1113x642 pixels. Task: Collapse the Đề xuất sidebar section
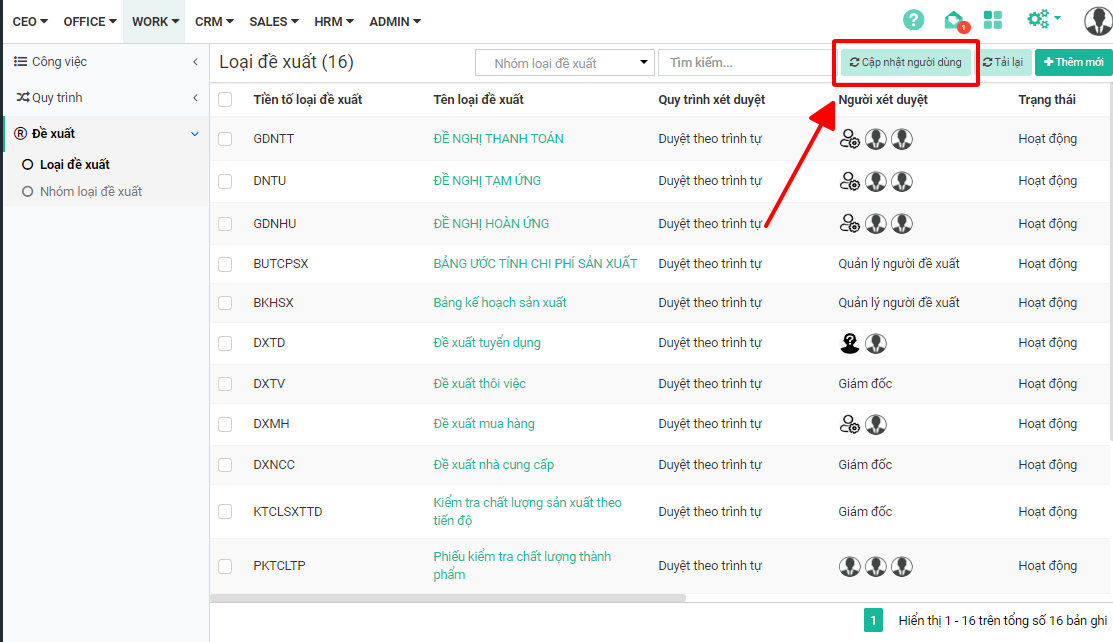point(195,134)
